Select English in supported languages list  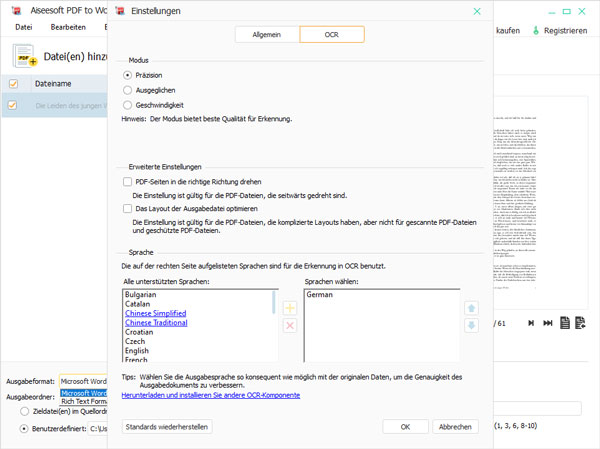pos(137,351)
